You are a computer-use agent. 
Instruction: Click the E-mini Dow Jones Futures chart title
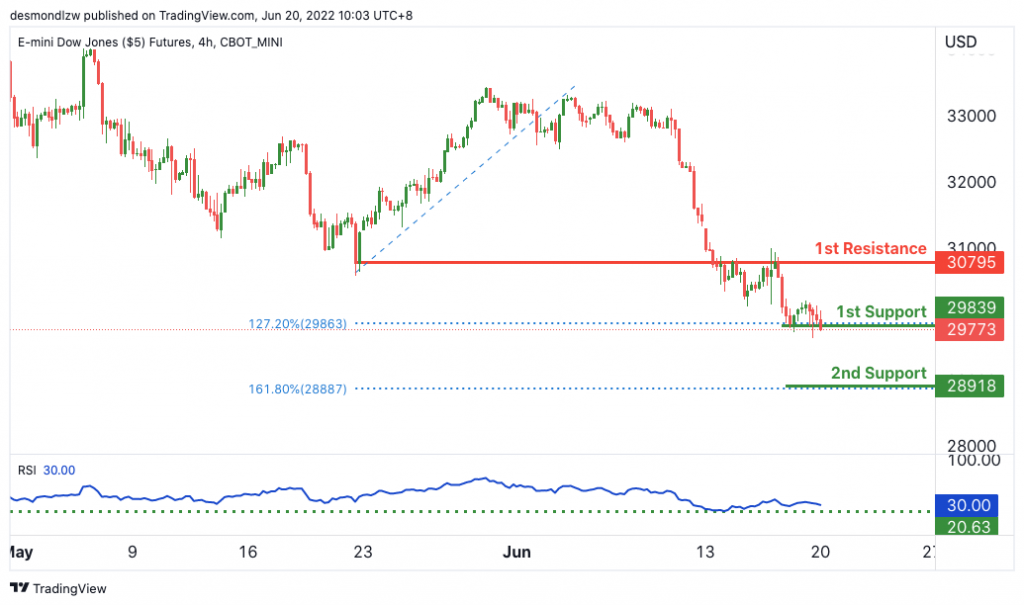click(x=150, y=42)
